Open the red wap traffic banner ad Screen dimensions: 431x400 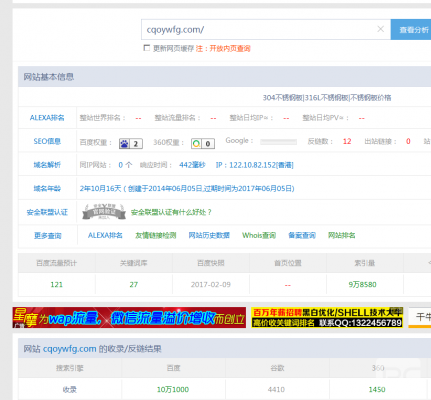129,317
